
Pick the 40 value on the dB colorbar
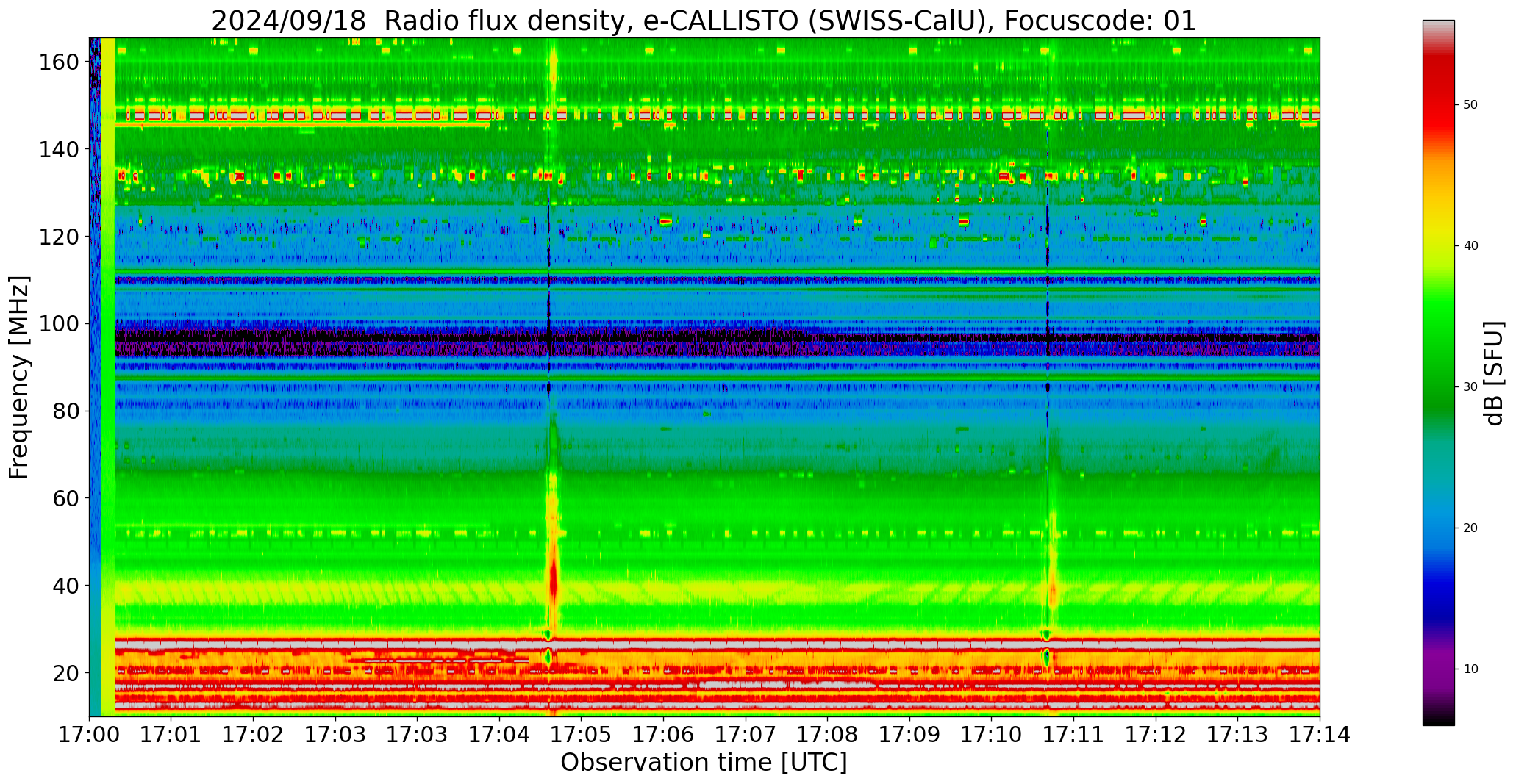[x=1470, y=246]
